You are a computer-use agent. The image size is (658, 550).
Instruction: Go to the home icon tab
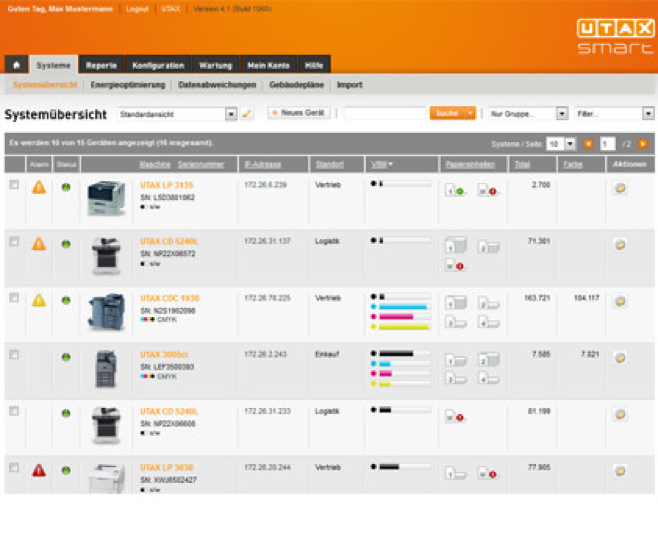[16, 65]
